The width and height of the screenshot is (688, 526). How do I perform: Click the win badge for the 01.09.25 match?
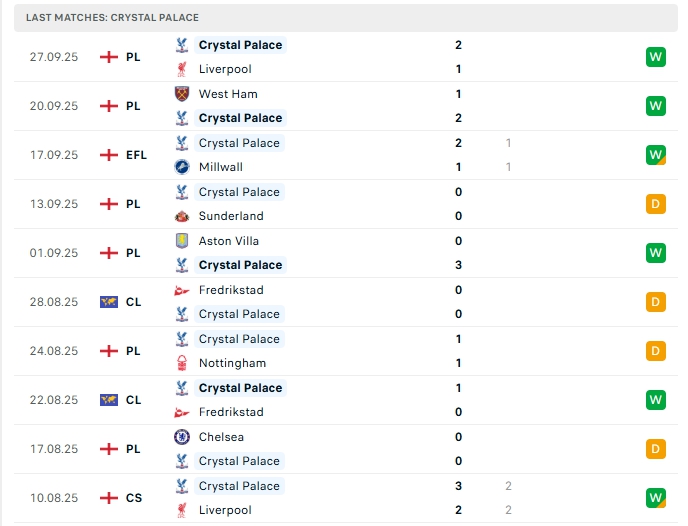click(656, 253)
